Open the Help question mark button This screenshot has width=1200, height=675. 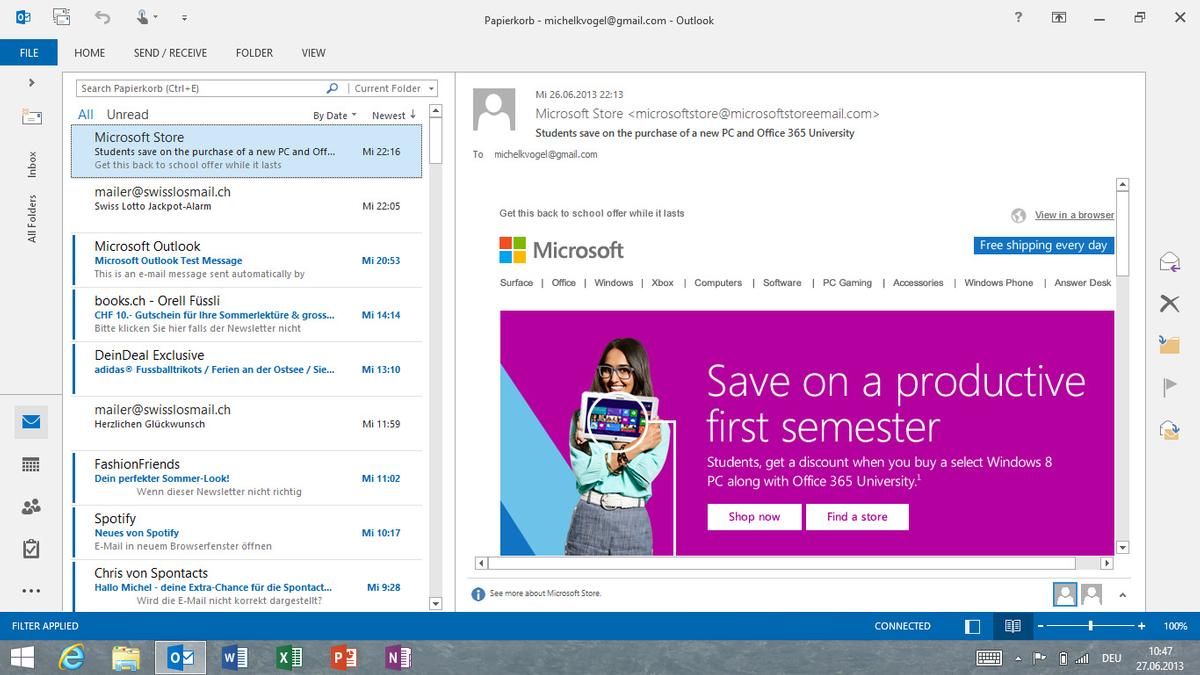pyautogui.click(x=1018, y=17)
